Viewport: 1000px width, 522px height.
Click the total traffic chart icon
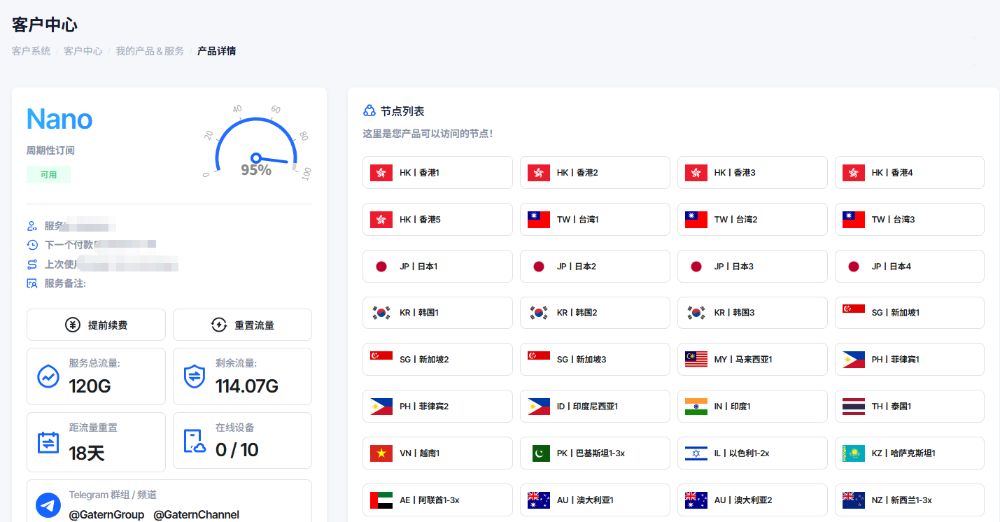point(48,376)
